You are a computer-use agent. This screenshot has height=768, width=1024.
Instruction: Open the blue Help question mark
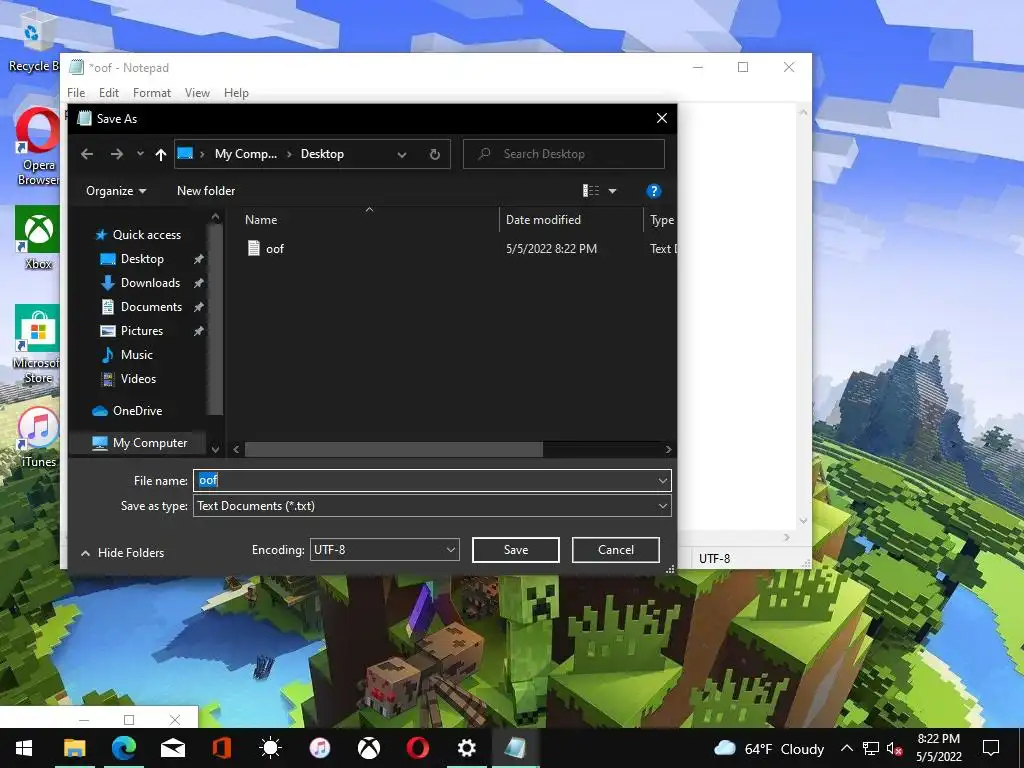[x=653, y=191]
